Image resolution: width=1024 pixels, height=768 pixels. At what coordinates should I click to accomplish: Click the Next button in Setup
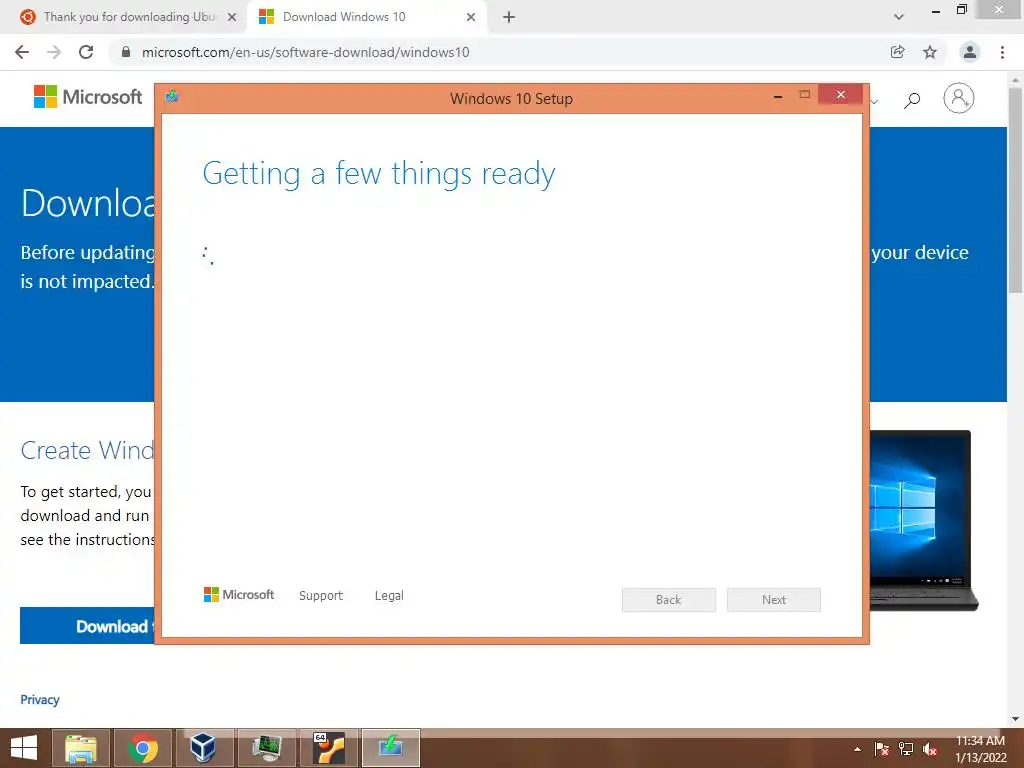[x=774, y=600]
